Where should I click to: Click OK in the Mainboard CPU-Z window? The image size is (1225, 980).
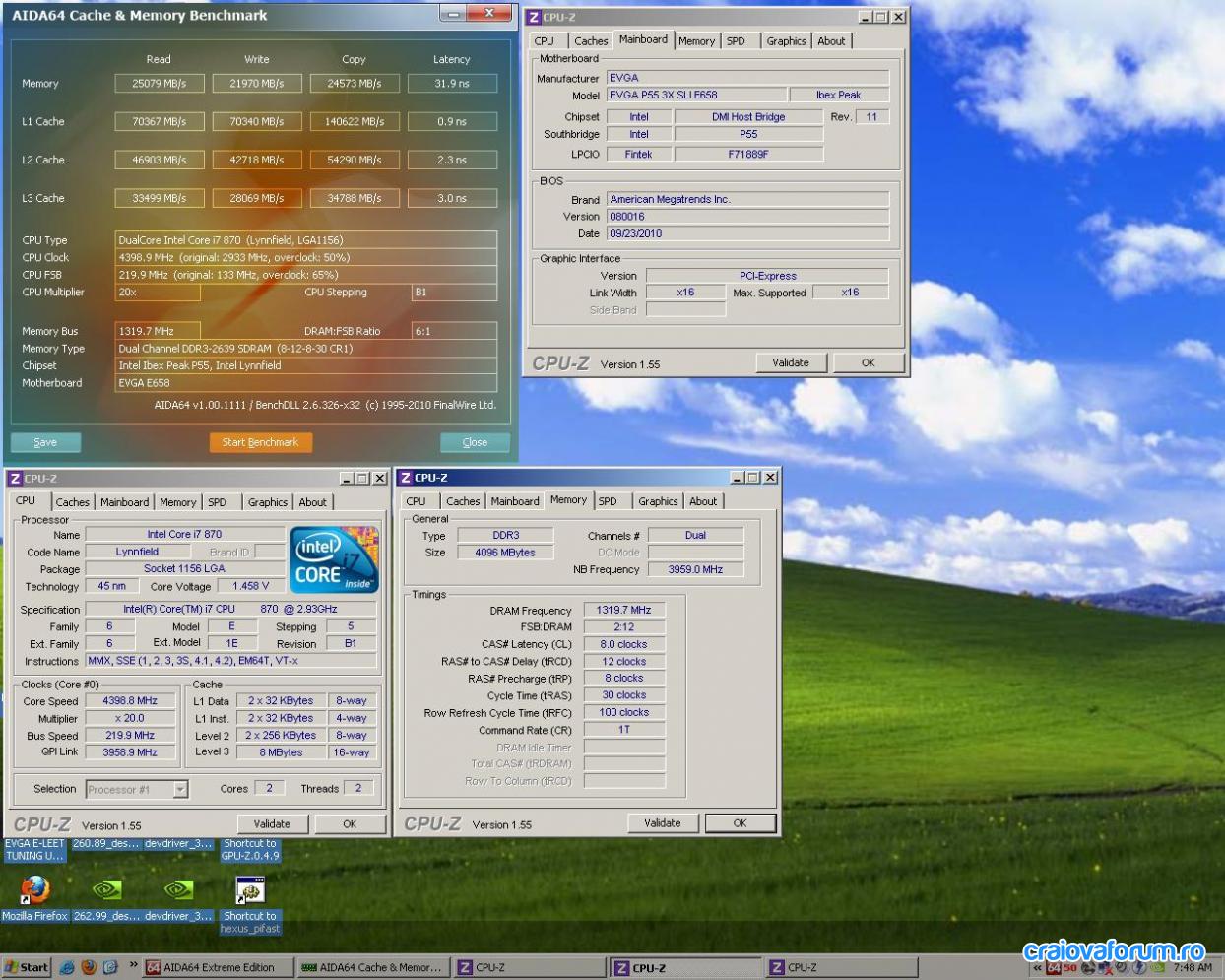click(869, 362)
